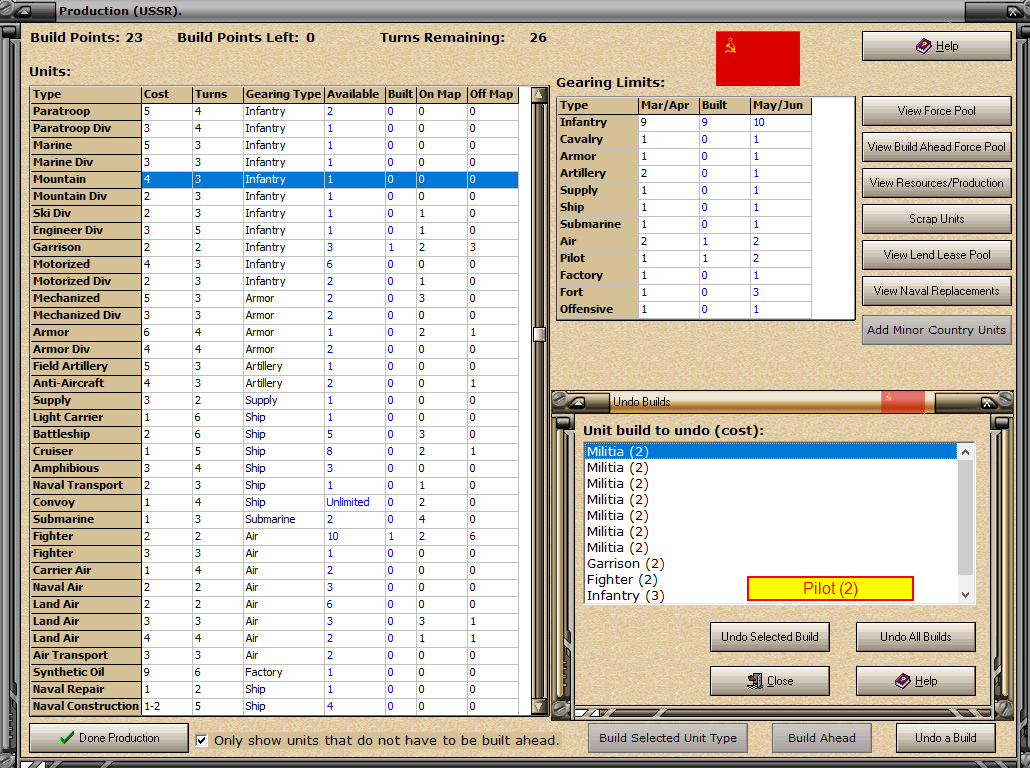Image resolution: width=1030 pixels, height=768 pixels.
Task: Click the Off Map column header
Action: coord(492,94)
